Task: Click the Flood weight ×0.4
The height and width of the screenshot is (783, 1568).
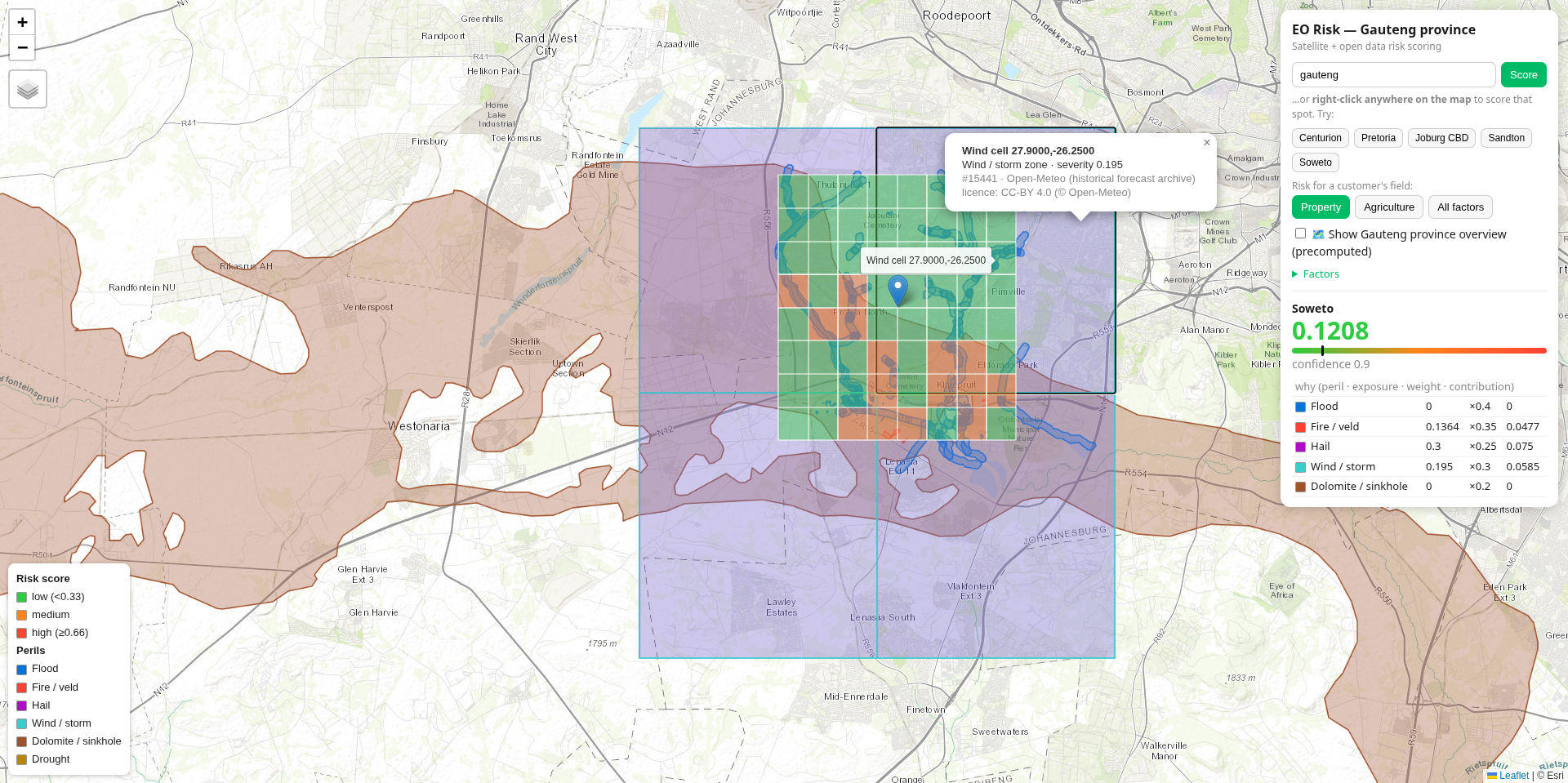Action: 1480,407
